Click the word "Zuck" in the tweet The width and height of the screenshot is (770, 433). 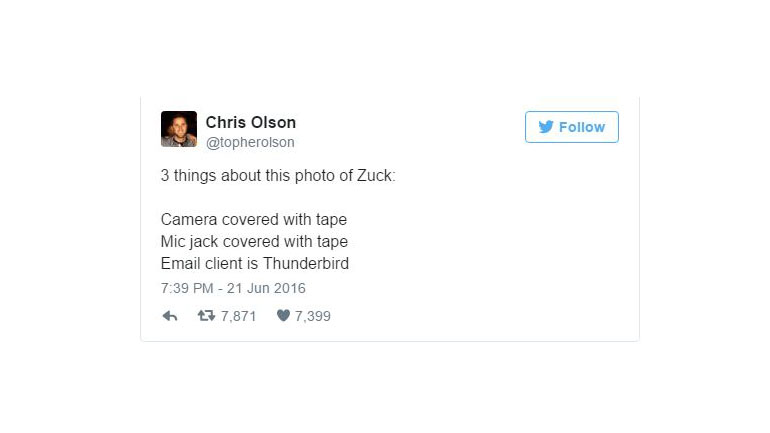(375, 176)
